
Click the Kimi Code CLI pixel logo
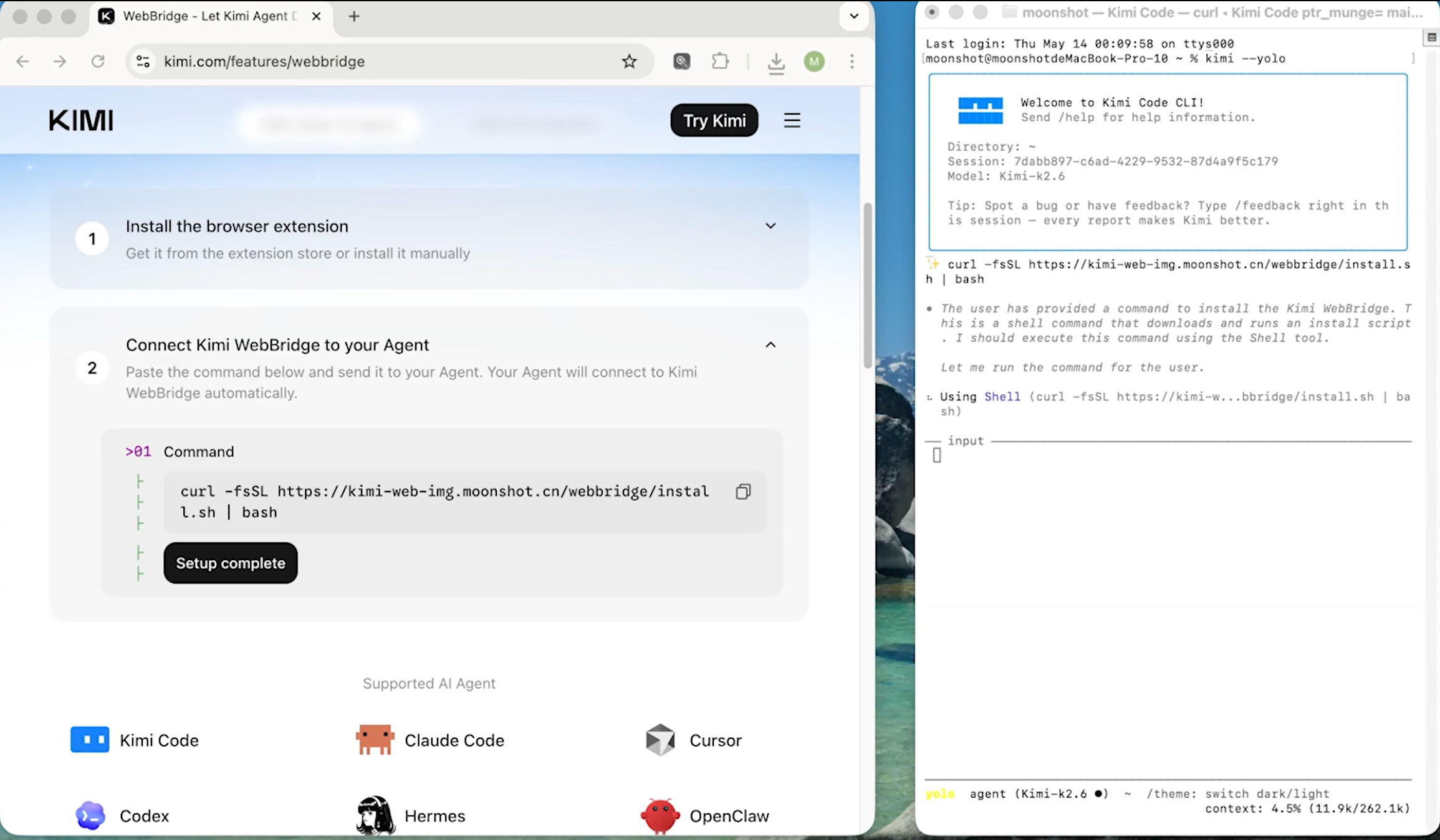(981, 110)
